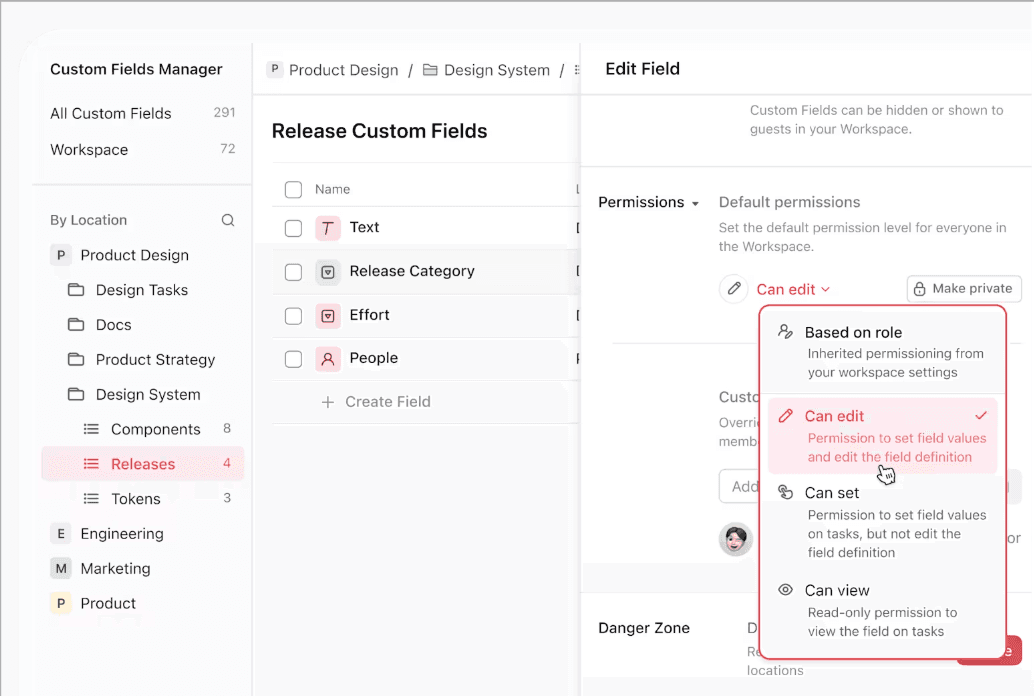The image size is (1034, 696).
Task: Click the People field type icon
Action: click(x=328, y=360)
